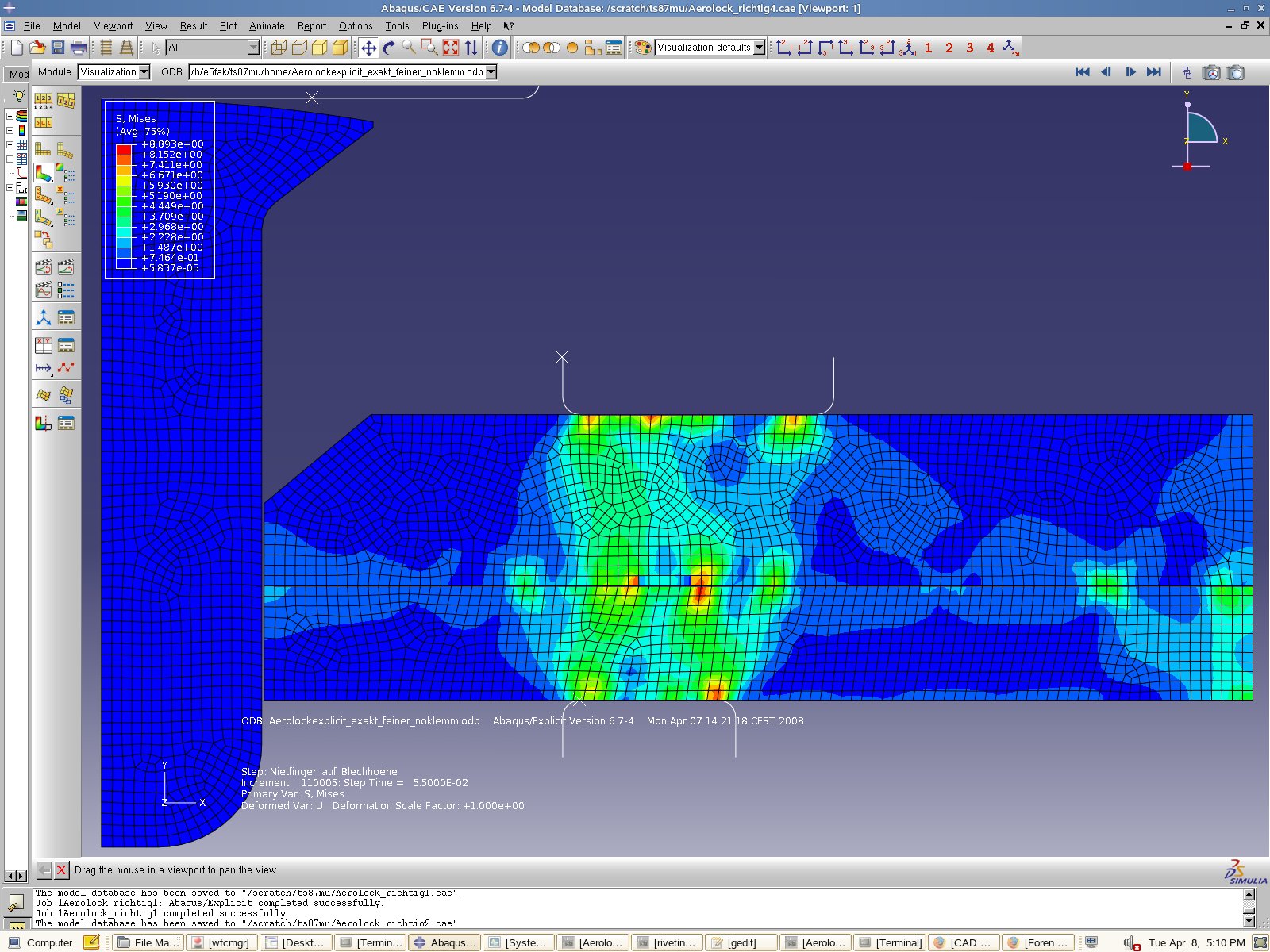Image resolution: width=1270 pixels, height=952 pixels.
Task: Apply saved user view 3
Action: point(969,48)
